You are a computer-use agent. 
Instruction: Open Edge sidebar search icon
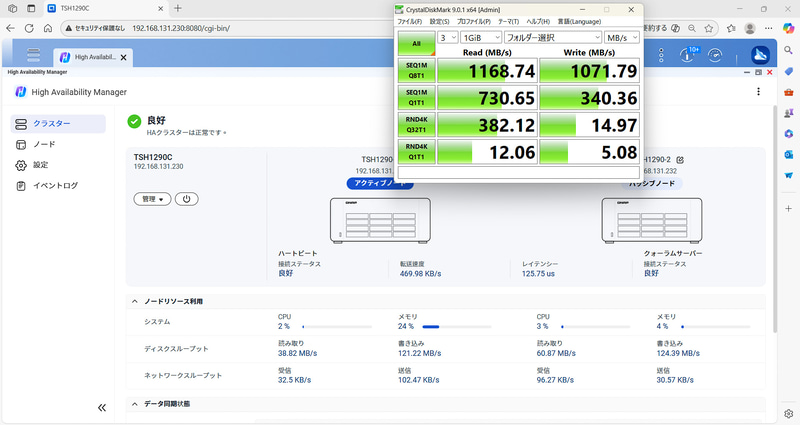789,50
